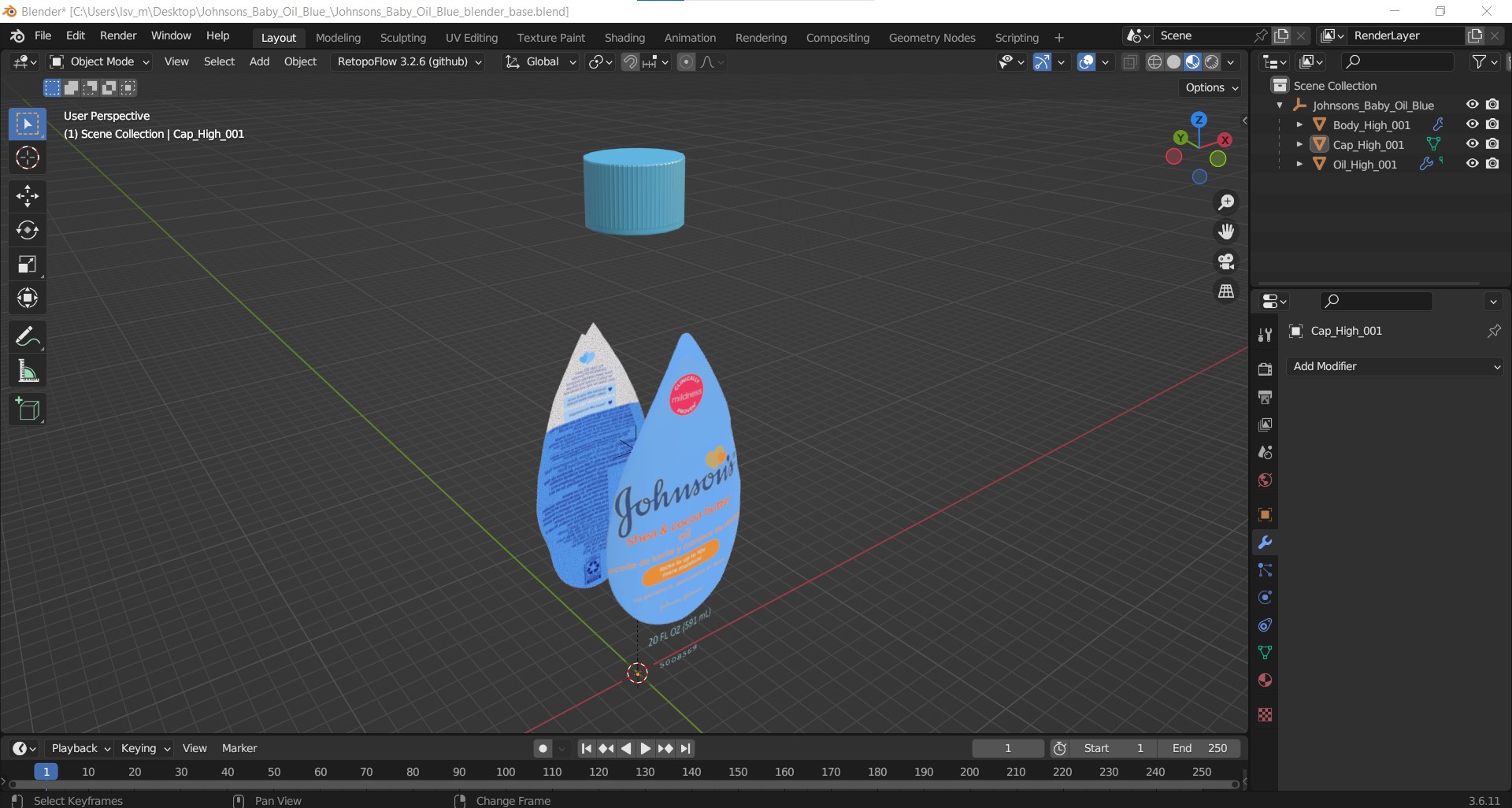Hide Johnsons_Baby_Oil_Blue collection in viewport
Viewport: 1512px width, 808px height.
point(1472,105)
